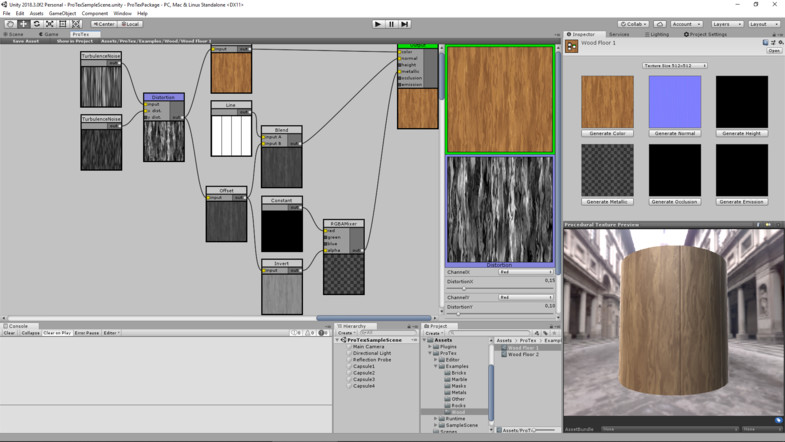Expand the Plugins folder in Project

pyautogui.click(x=430, y=346)
